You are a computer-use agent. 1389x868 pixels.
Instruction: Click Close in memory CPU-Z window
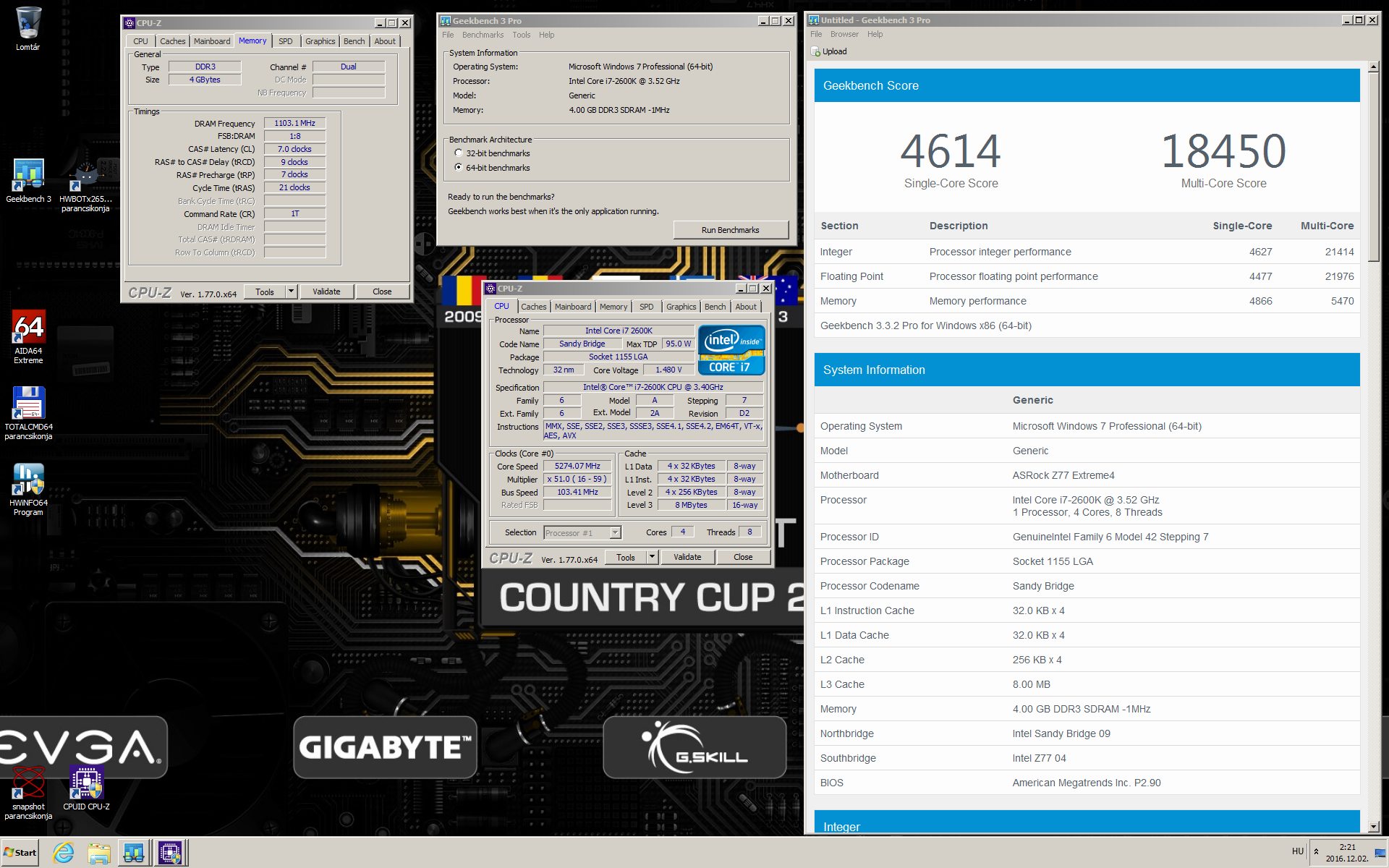coord(382,292)
